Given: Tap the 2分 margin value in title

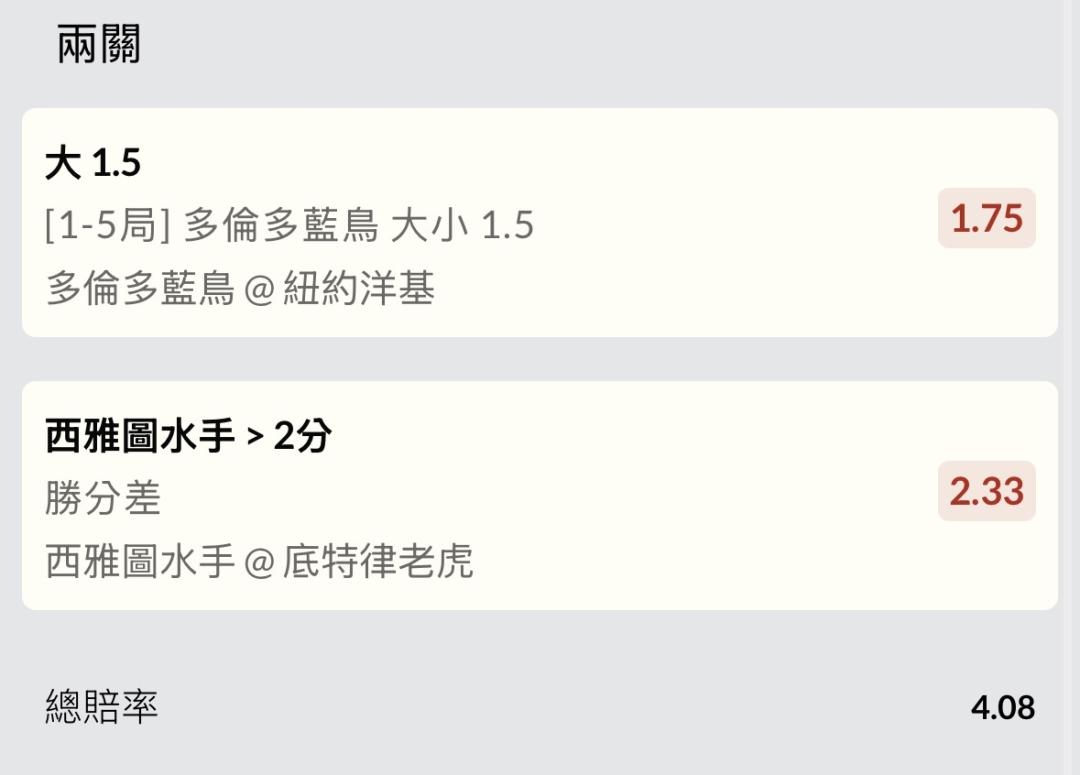Looking at the screenshot, I should coord(301,436).
